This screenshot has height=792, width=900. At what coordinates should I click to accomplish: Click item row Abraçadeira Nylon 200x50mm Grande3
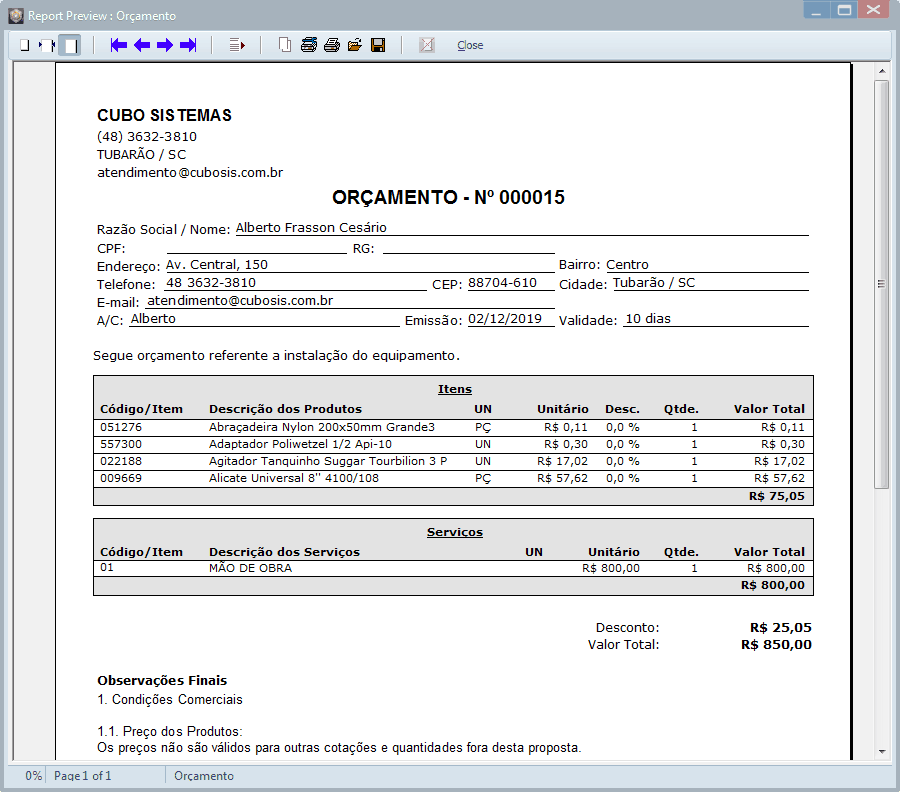coord(453,427)
